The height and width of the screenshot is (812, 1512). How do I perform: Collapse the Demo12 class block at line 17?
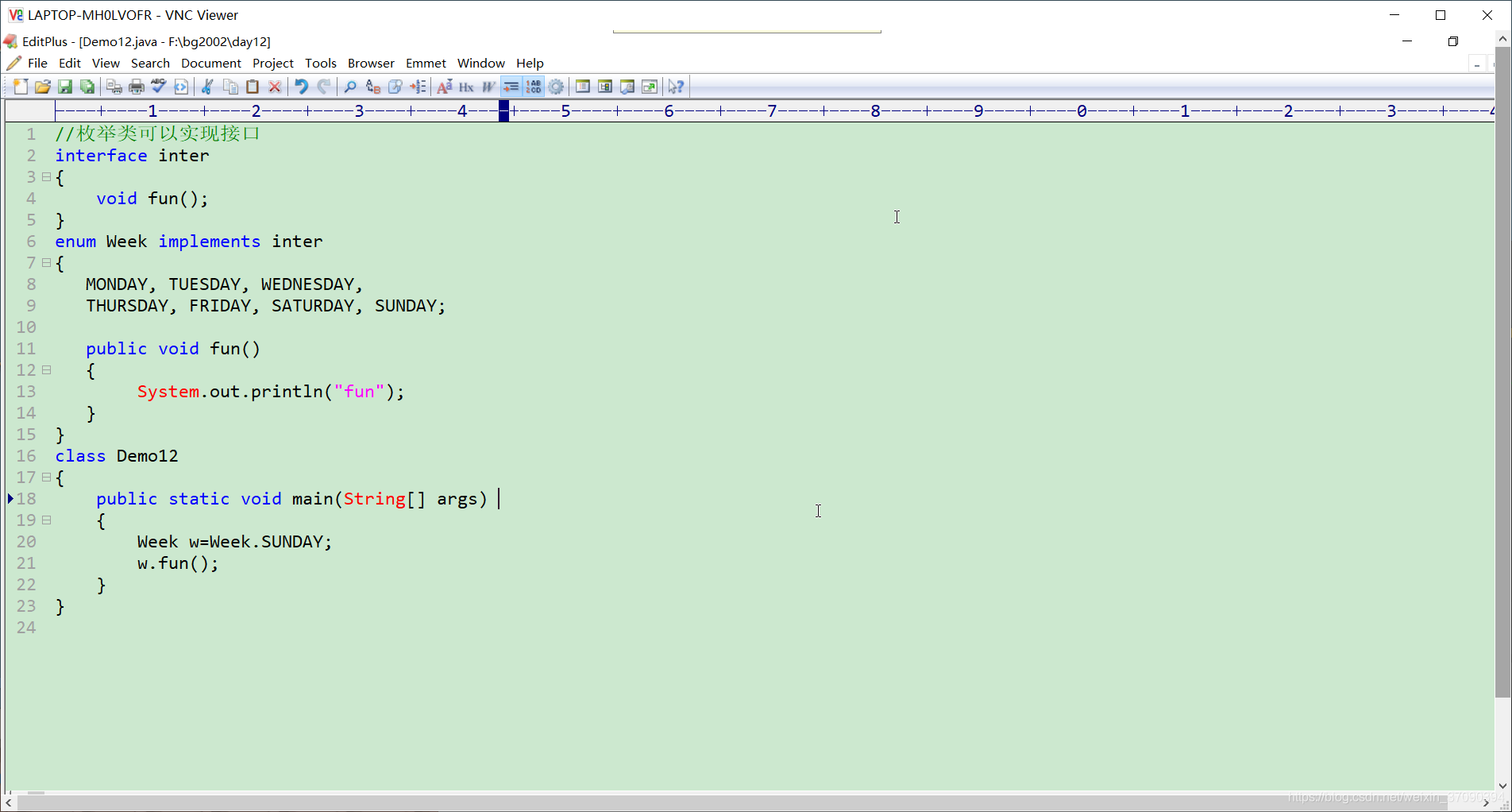click(47, 477)
